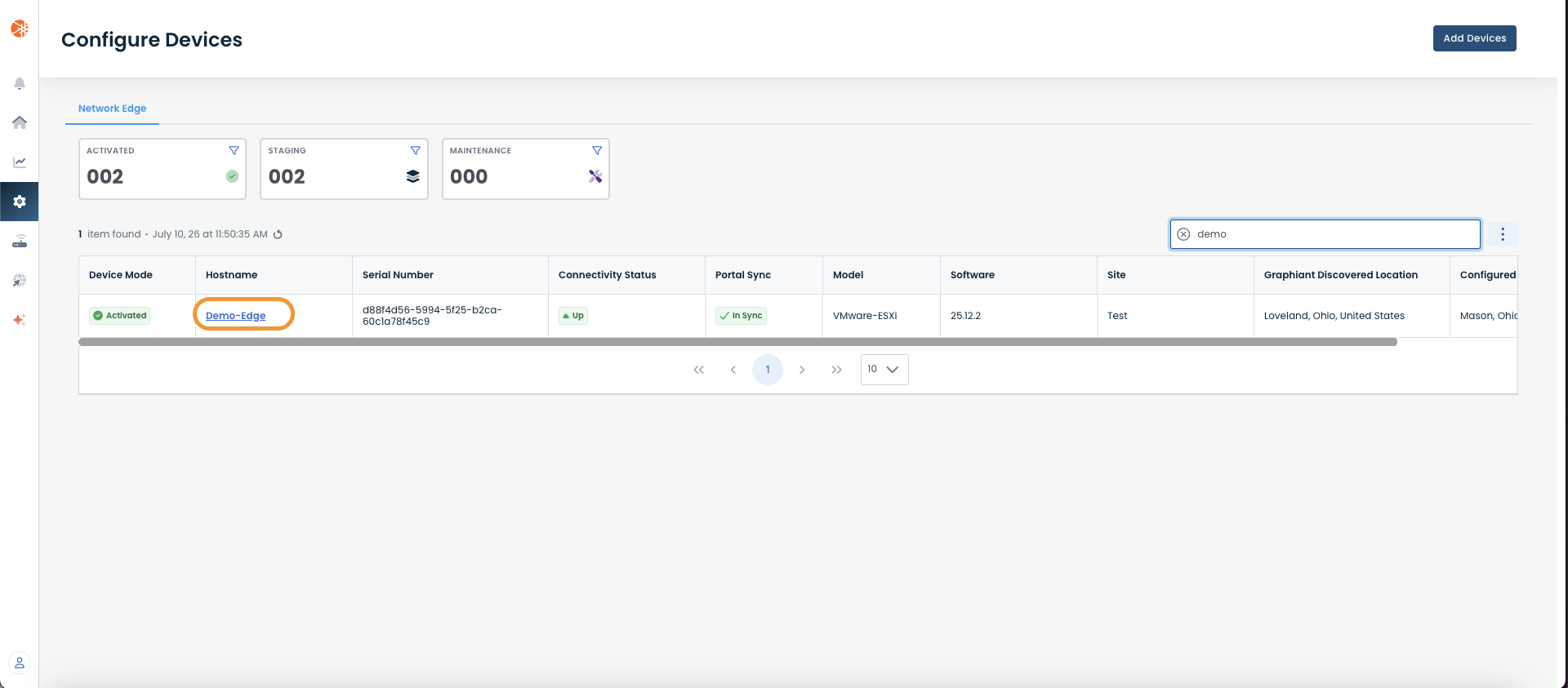Select the Configure gear sidebar icon
The height and width of the screenshot is (688, 1568).
(20, 202)
